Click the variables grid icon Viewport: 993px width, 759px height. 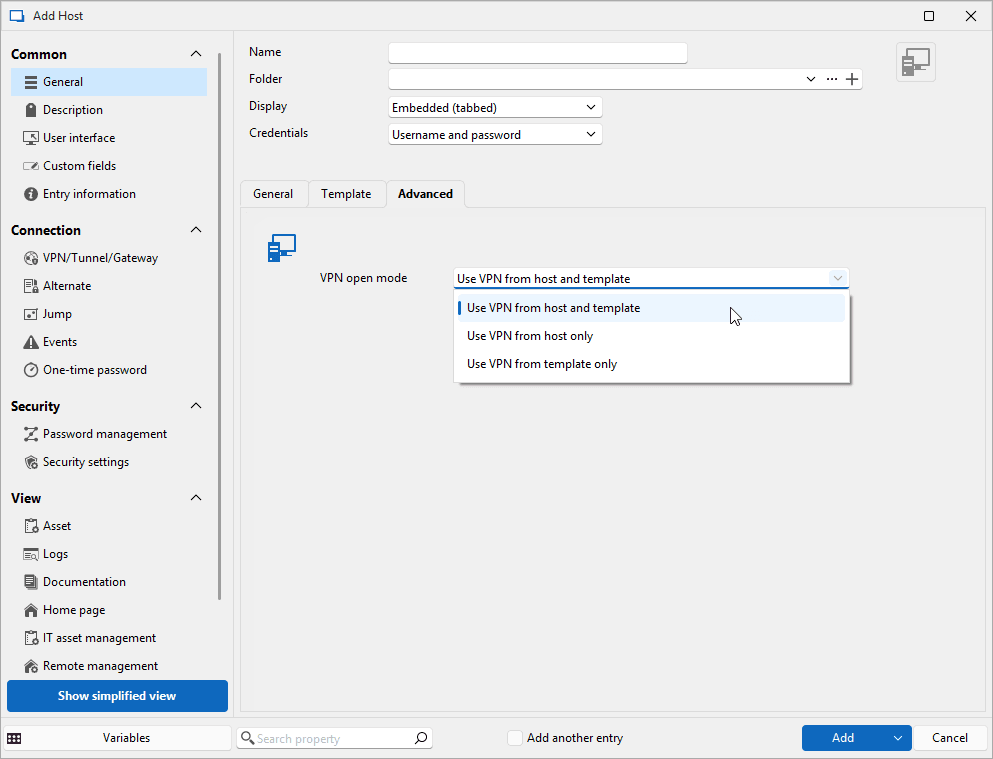pos(14,738)
